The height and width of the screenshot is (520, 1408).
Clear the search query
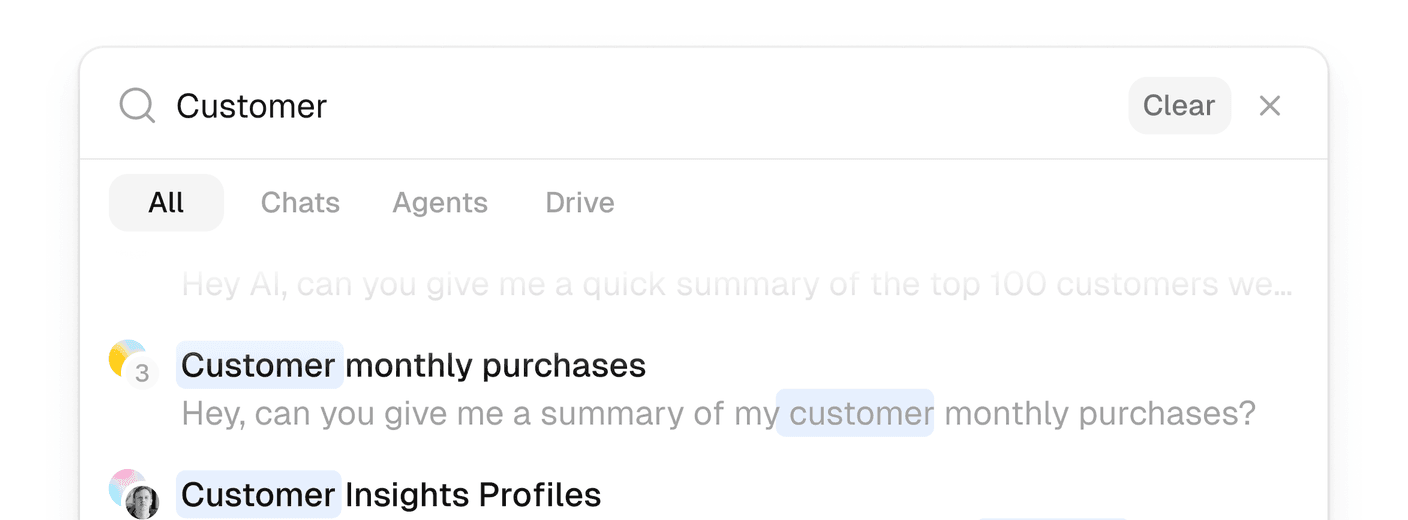point(1179,106)
